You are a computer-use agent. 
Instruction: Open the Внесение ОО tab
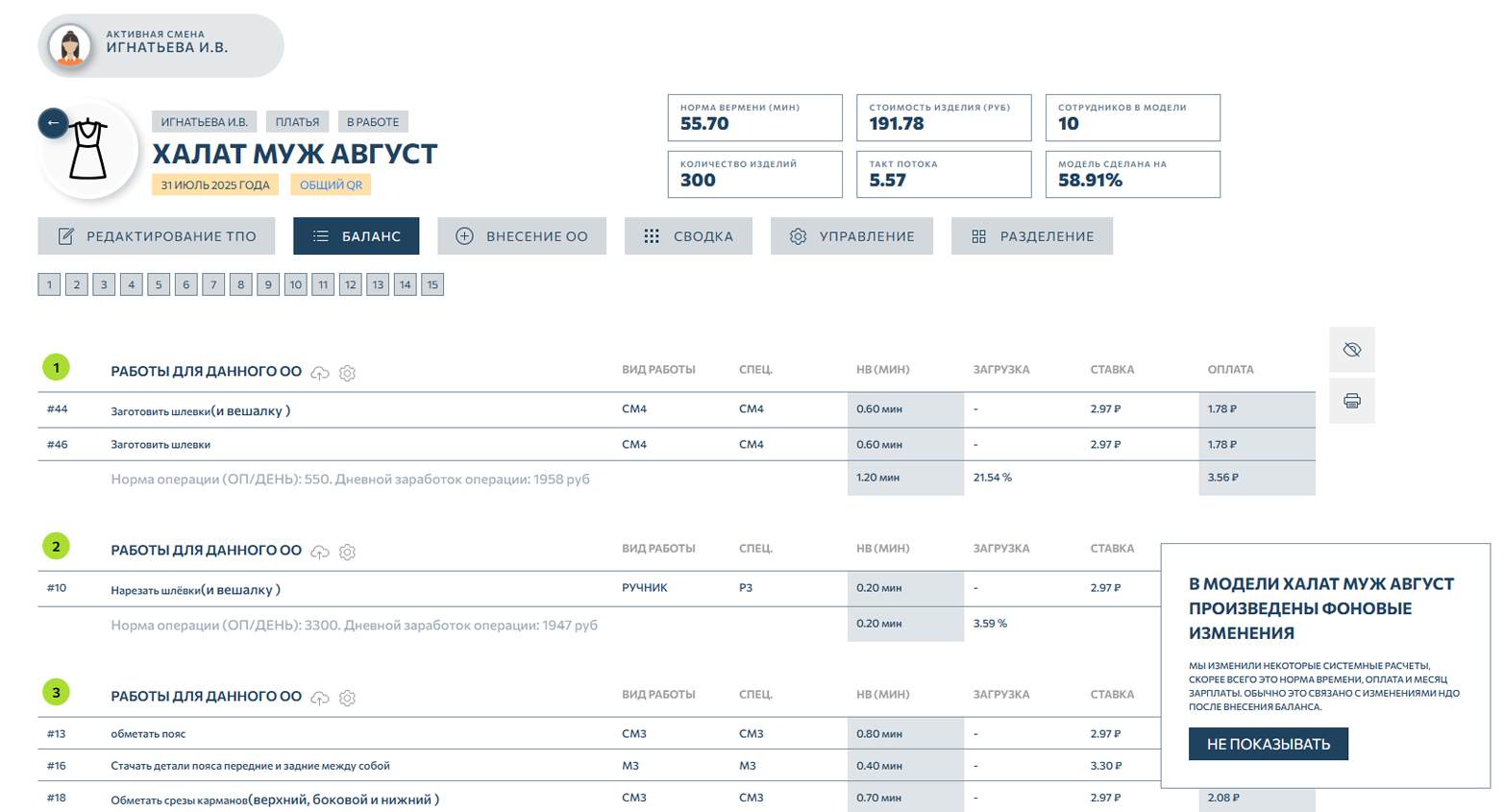coord(522,236)
